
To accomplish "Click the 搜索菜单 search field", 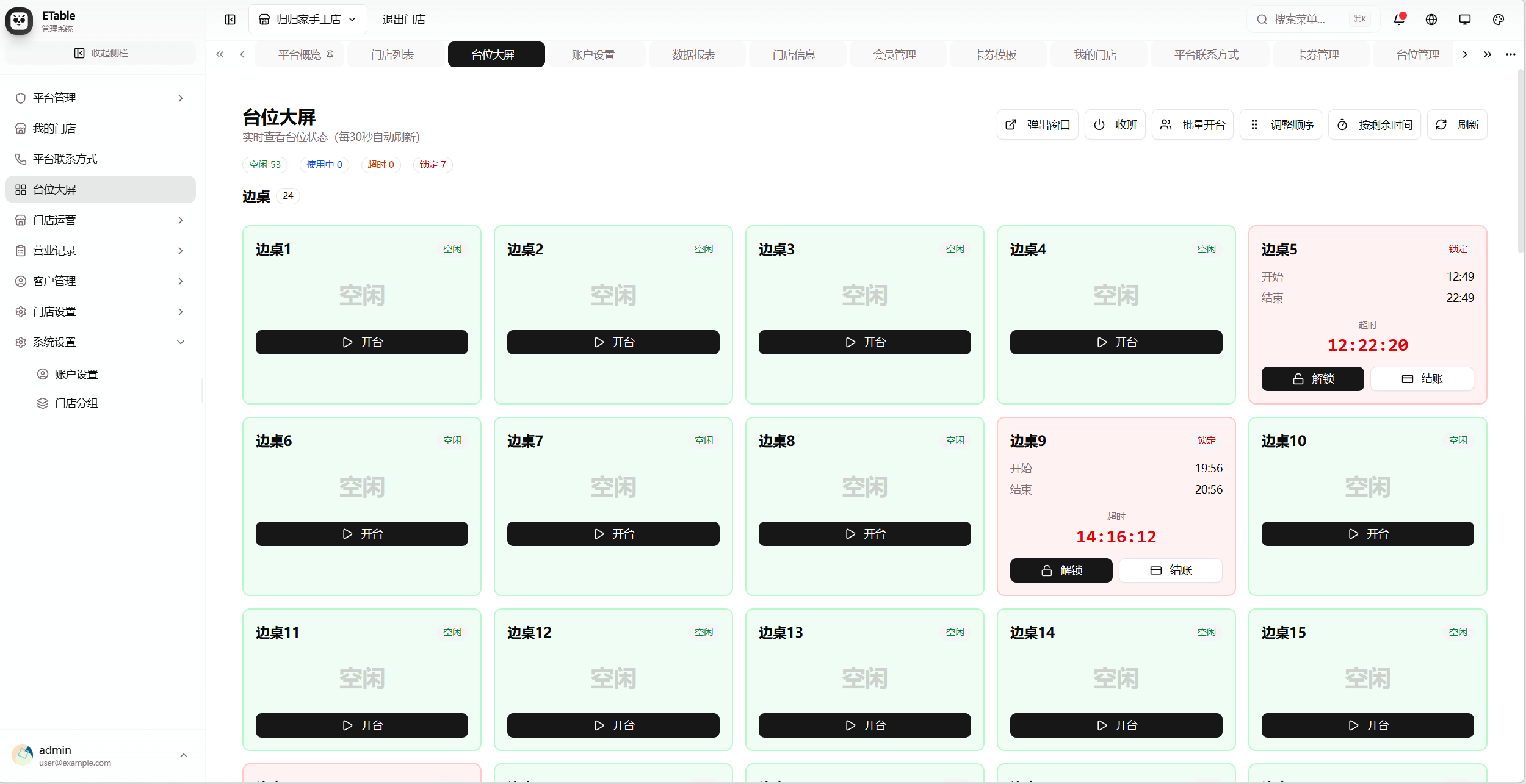I will (x=1313, y=20).
